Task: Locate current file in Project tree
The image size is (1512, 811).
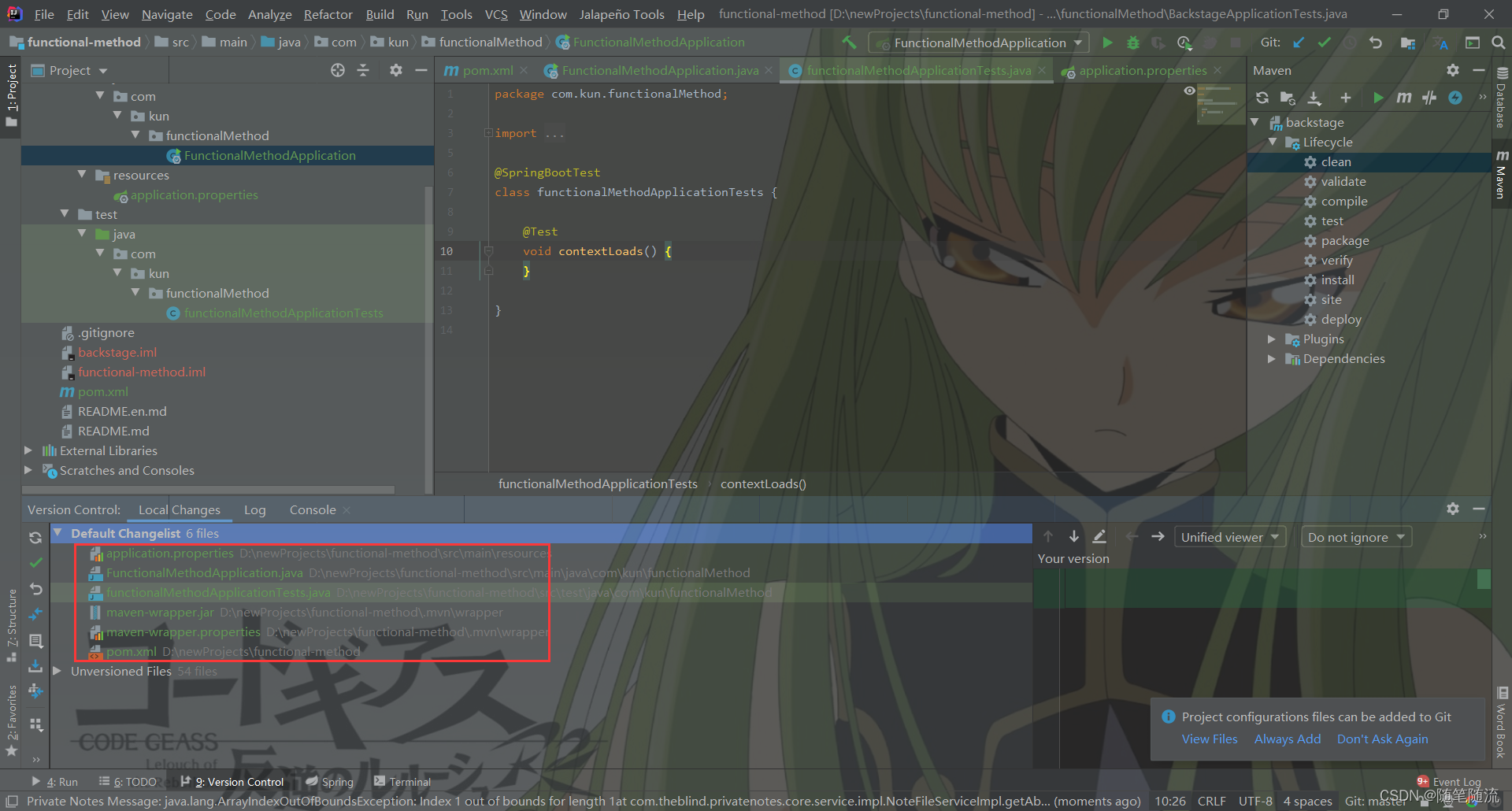Action: point(338,70)
